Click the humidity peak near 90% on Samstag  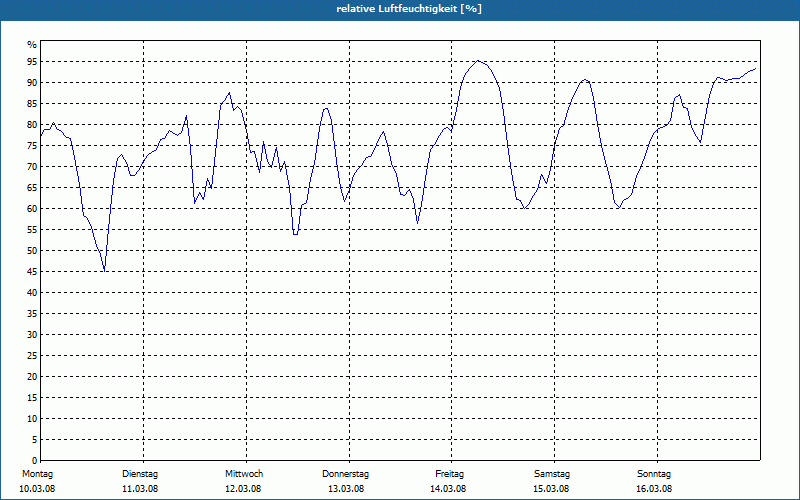585,79
